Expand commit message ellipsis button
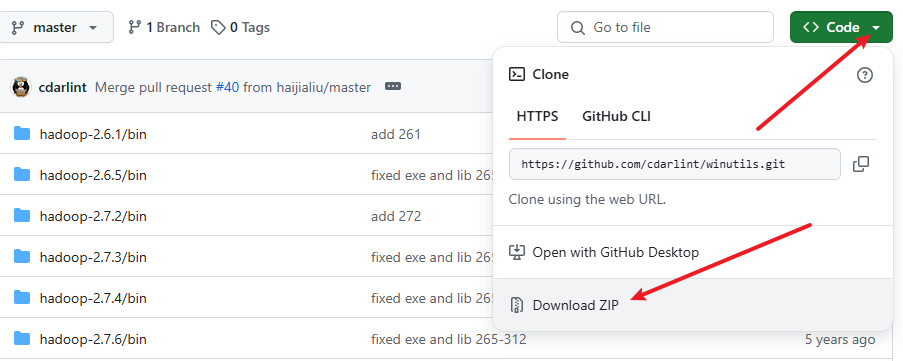903x361 pixels. coord(393,87)
